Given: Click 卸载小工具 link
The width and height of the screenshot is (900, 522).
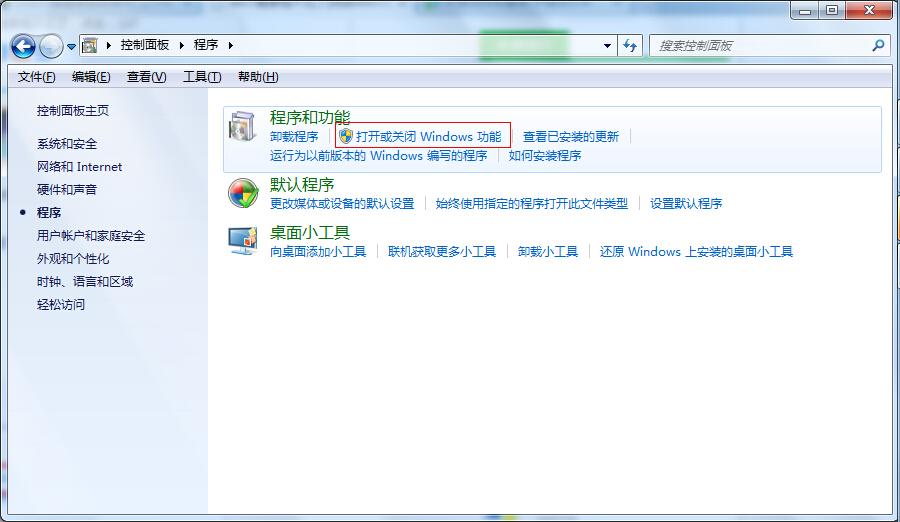Looking at the screenshot, I should tap(548, 252).
